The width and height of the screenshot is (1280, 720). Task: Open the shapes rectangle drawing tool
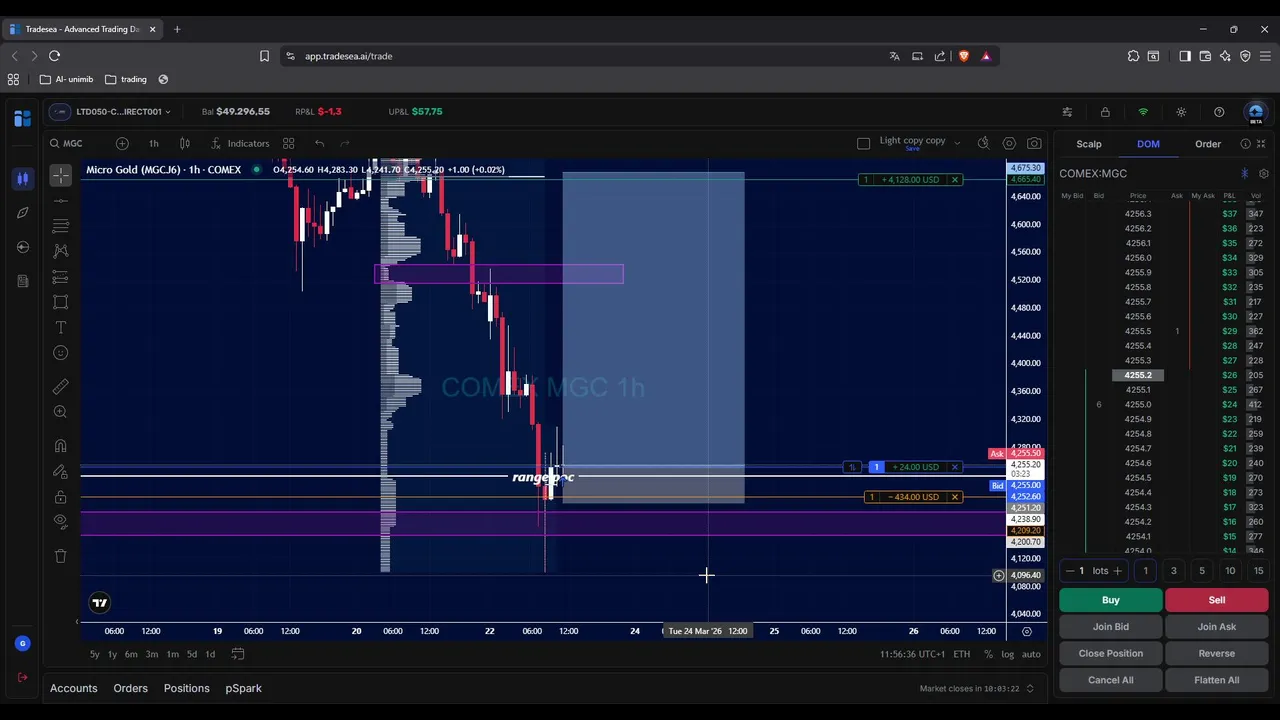61,302
